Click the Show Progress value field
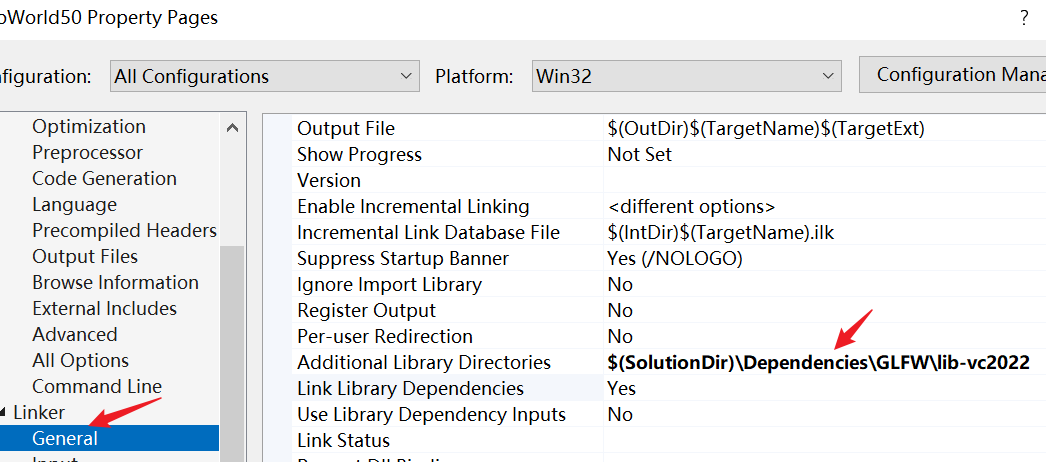This screenshot has width=1046, height=462. pyautogui.click(x=640, y=155)
